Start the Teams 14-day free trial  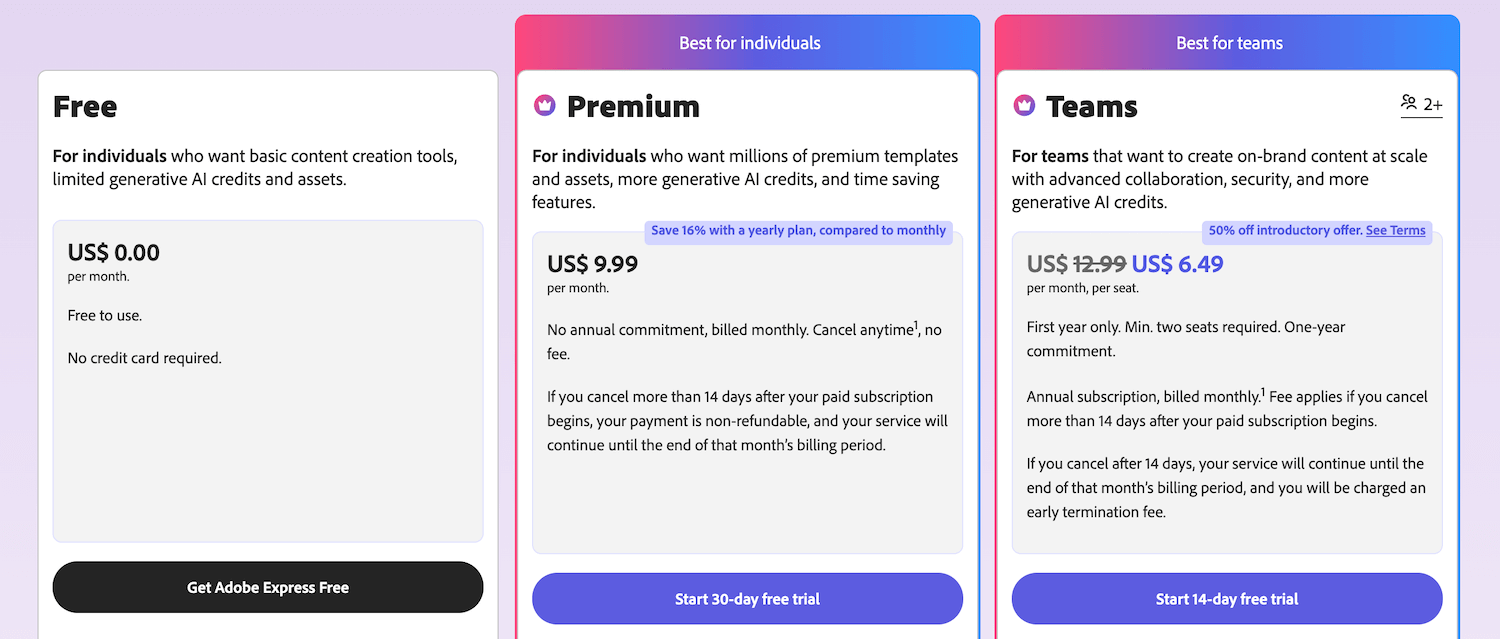1227,598
